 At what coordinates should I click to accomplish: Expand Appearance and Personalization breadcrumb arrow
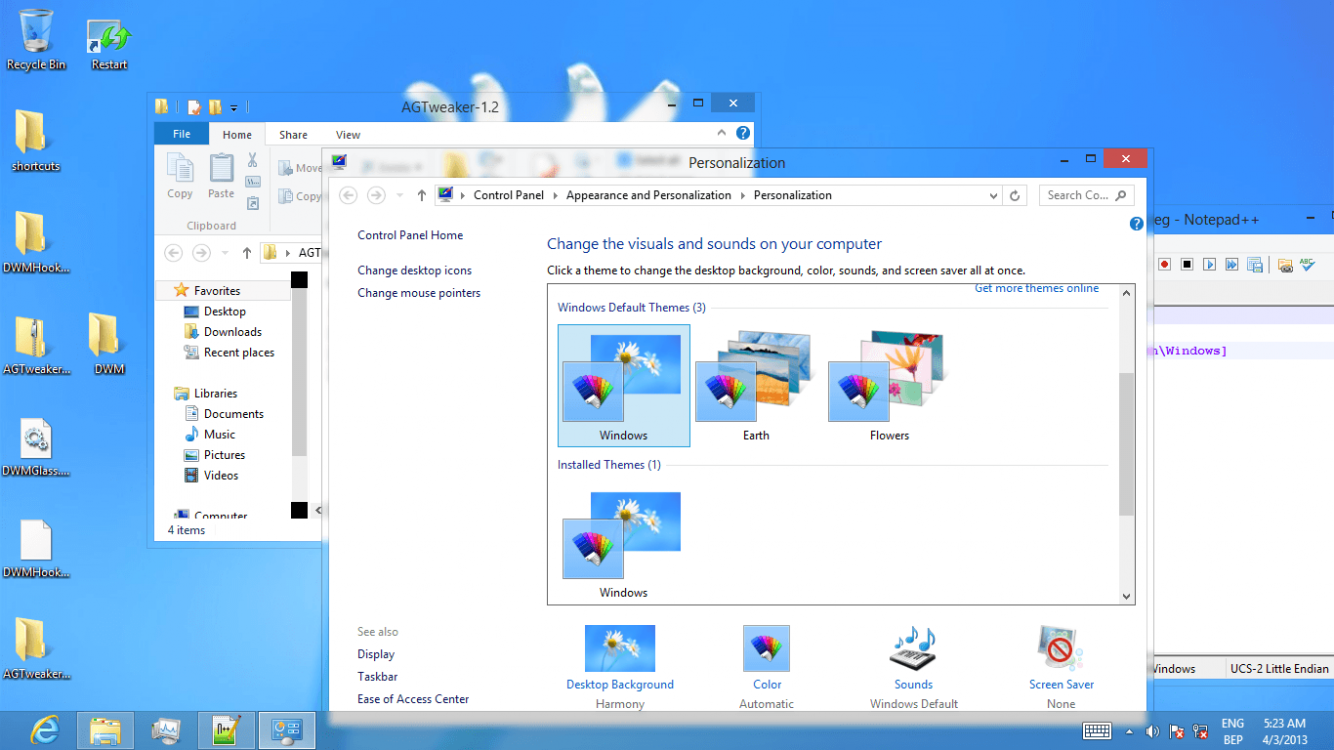click(743, 196)
